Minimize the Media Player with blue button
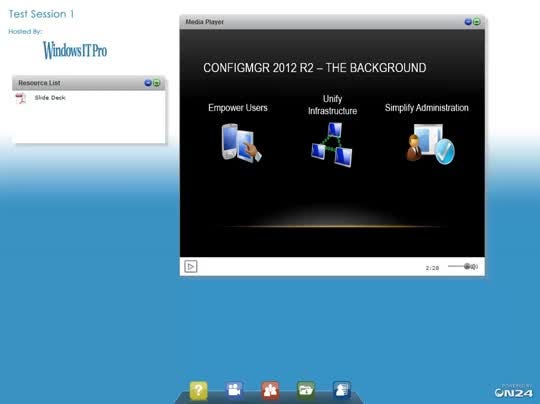 pyautogui.click(x=468, y=22)
